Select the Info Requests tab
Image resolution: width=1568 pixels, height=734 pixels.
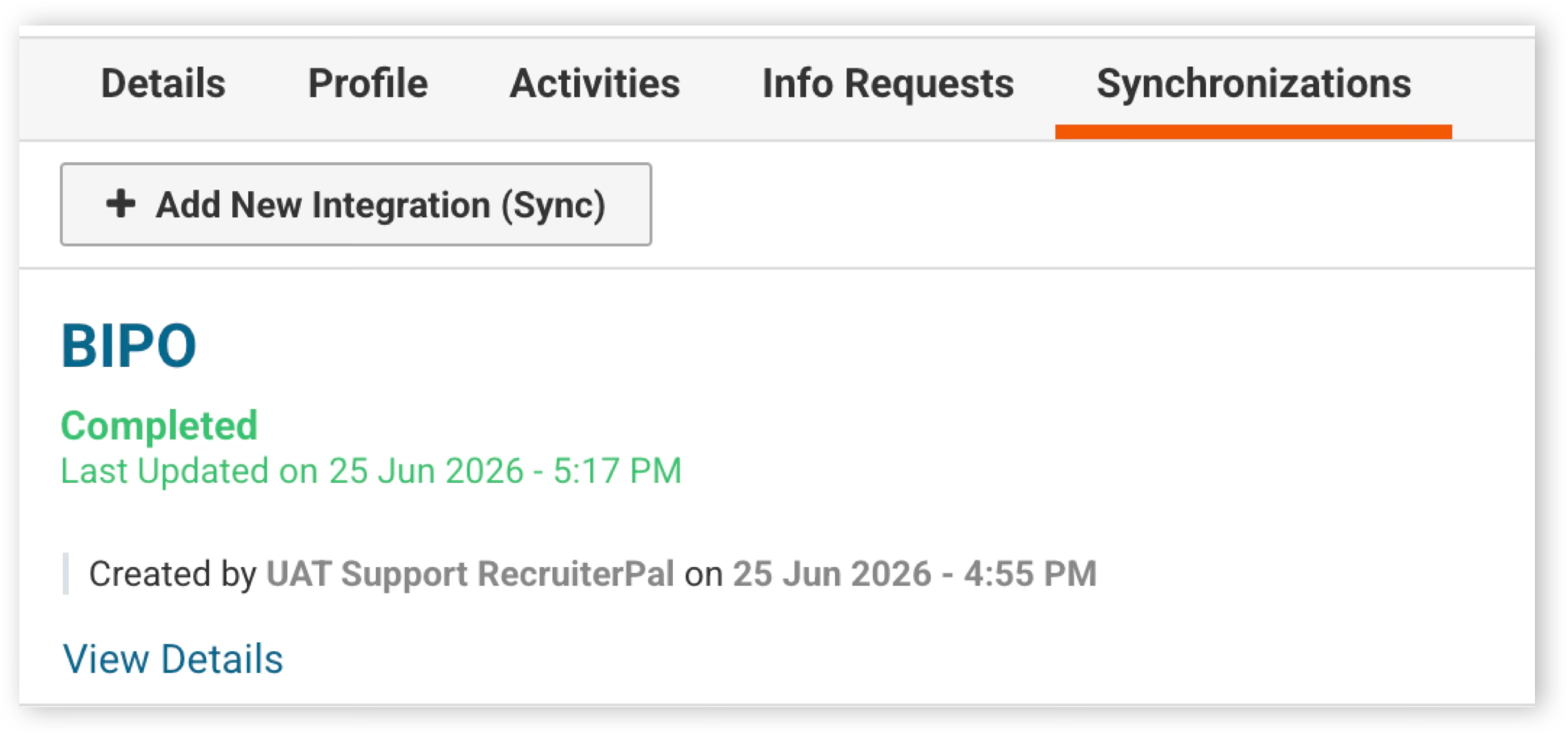click(x=888, y=84)
